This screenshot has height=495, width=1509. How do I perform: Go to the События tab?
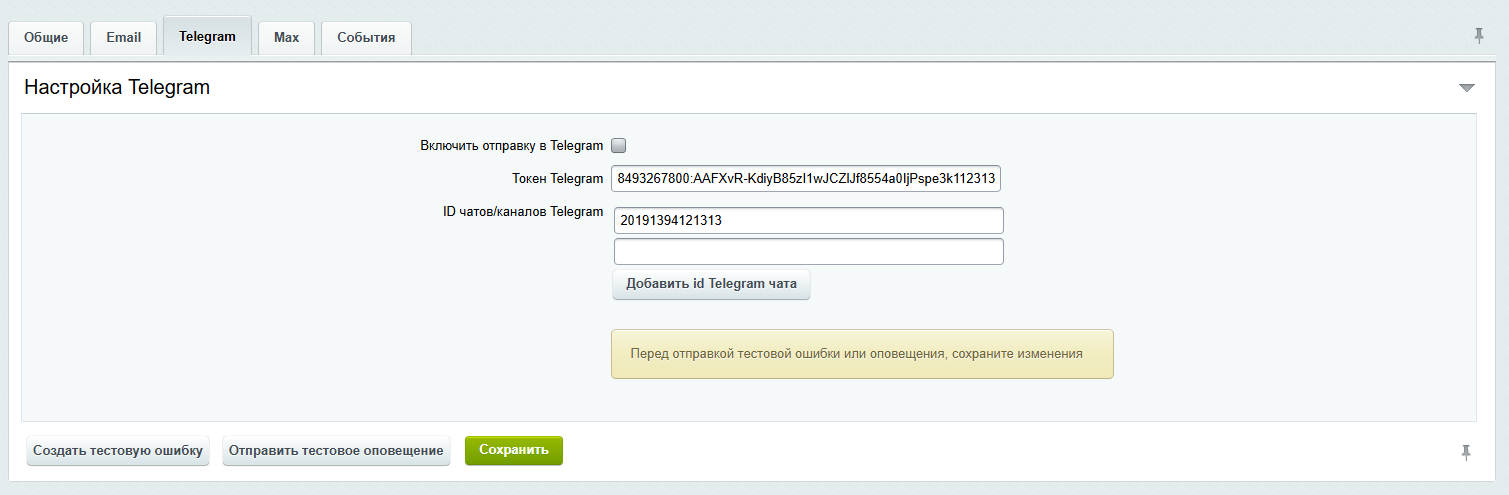[x=366, y=38]
